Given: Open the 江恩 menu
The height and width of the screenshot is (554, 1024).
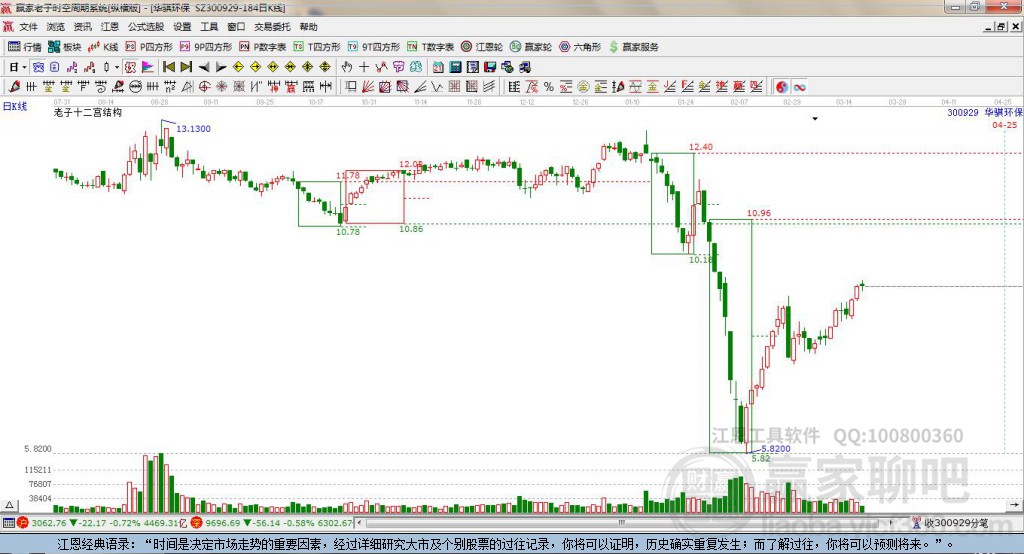Looking at the screenshot, I should pyautogui.click(x=110, y=27).
